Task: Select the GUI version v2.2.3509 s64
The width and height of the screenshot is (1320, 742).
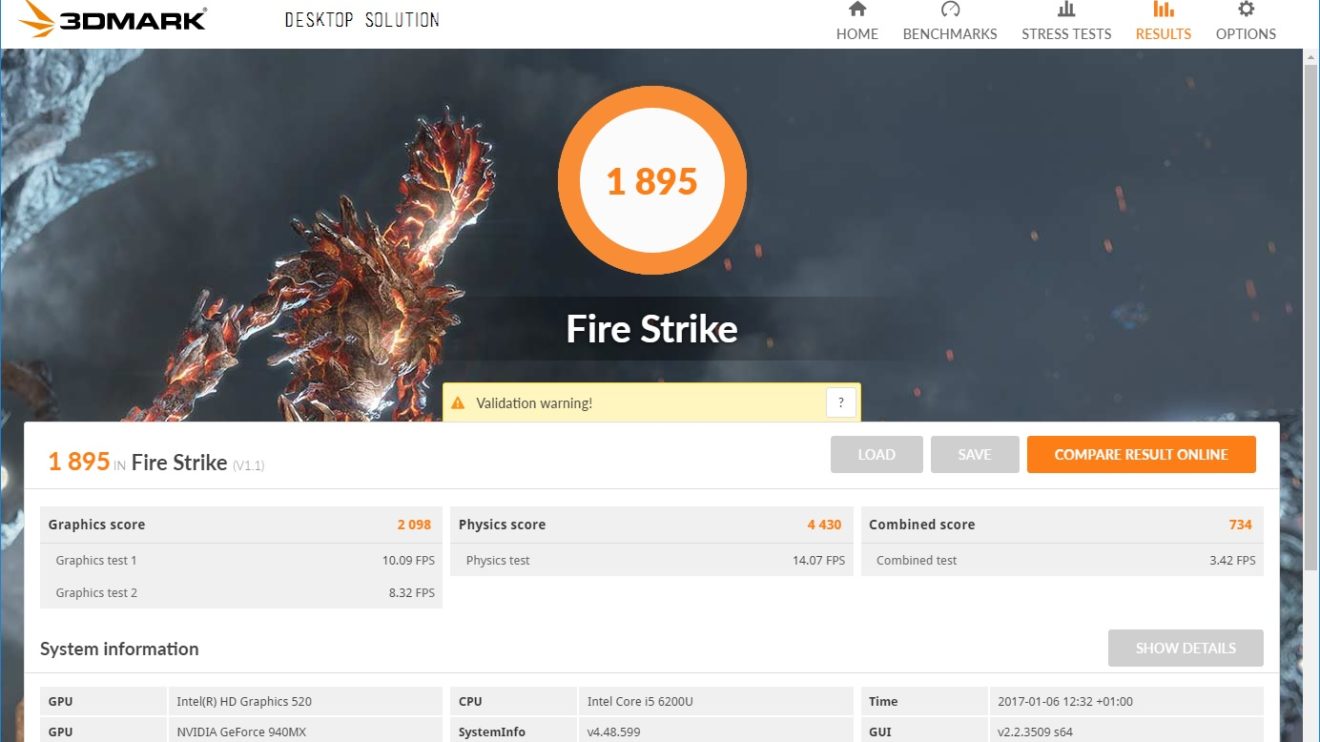Action: pos(1035,732)
